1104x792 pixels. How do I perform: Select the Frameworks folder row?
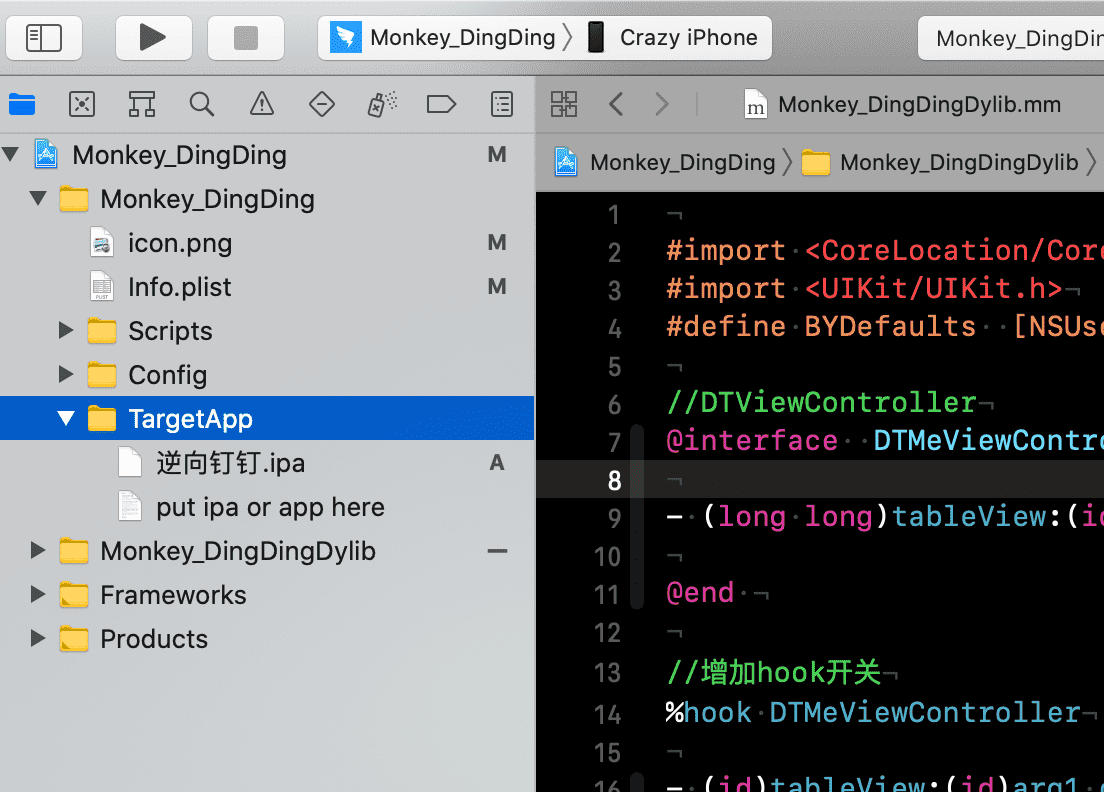[x=267, y=595]
